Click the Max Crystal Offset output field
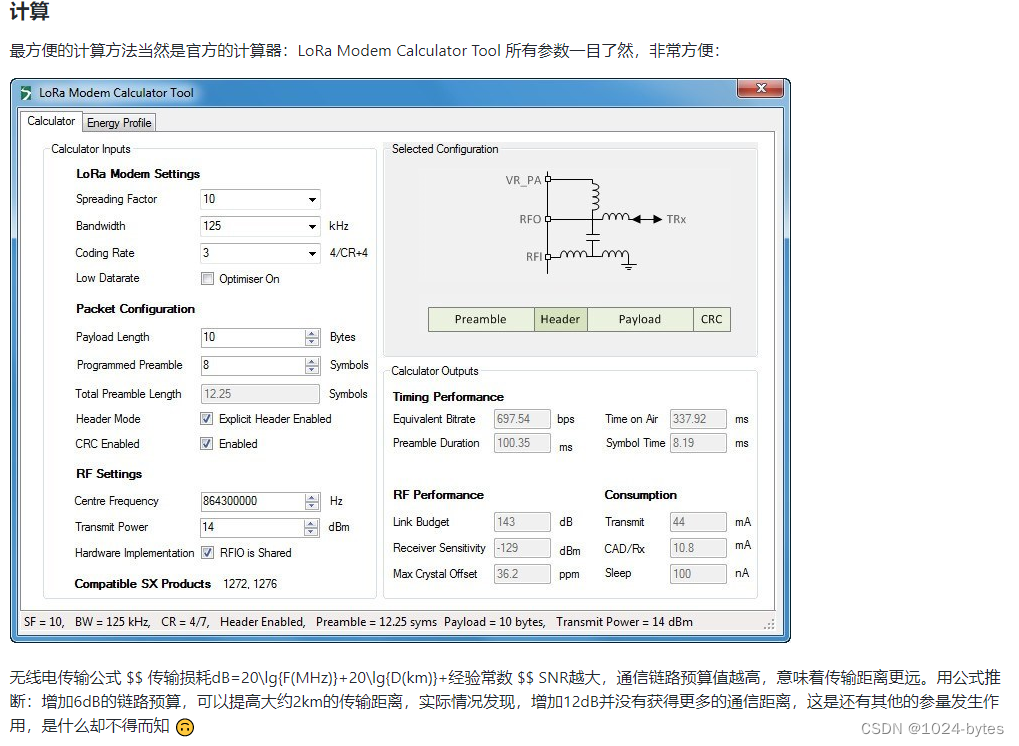The image size is (1019, 746). click(x=522, y=574)
